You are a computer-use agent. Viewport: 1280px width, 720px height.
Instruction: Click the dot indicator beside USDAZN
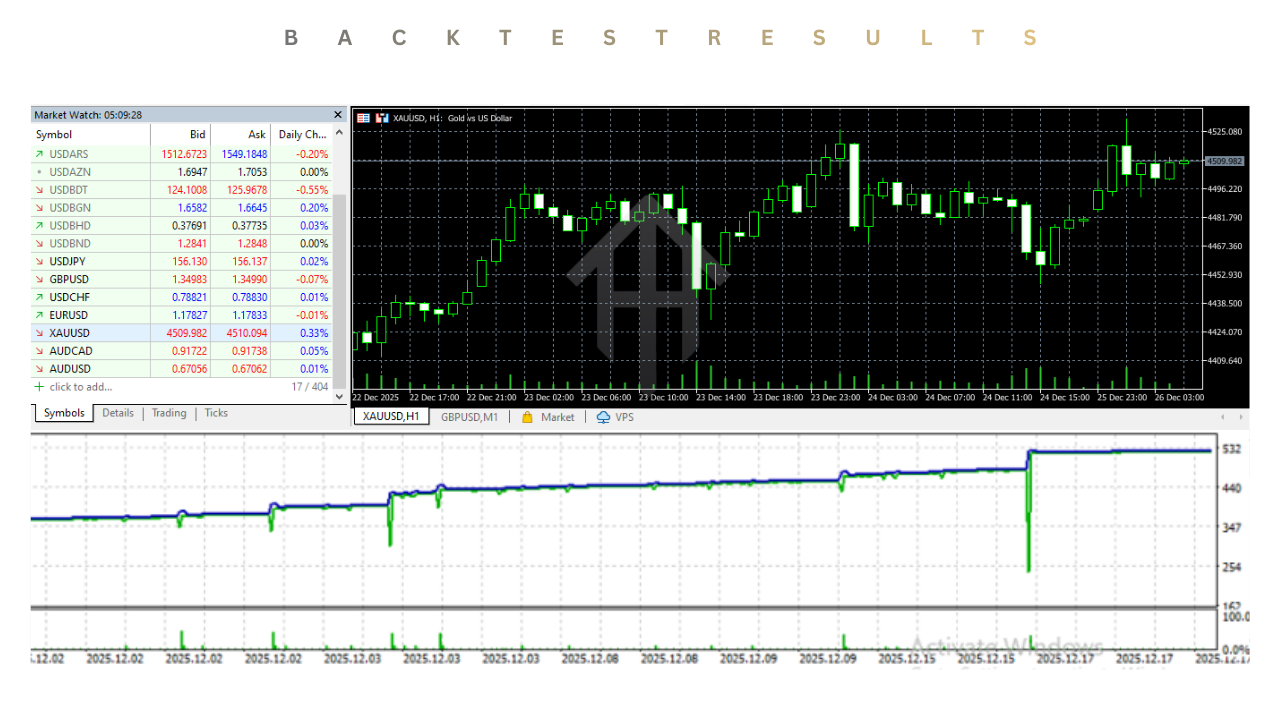point(38,171)
